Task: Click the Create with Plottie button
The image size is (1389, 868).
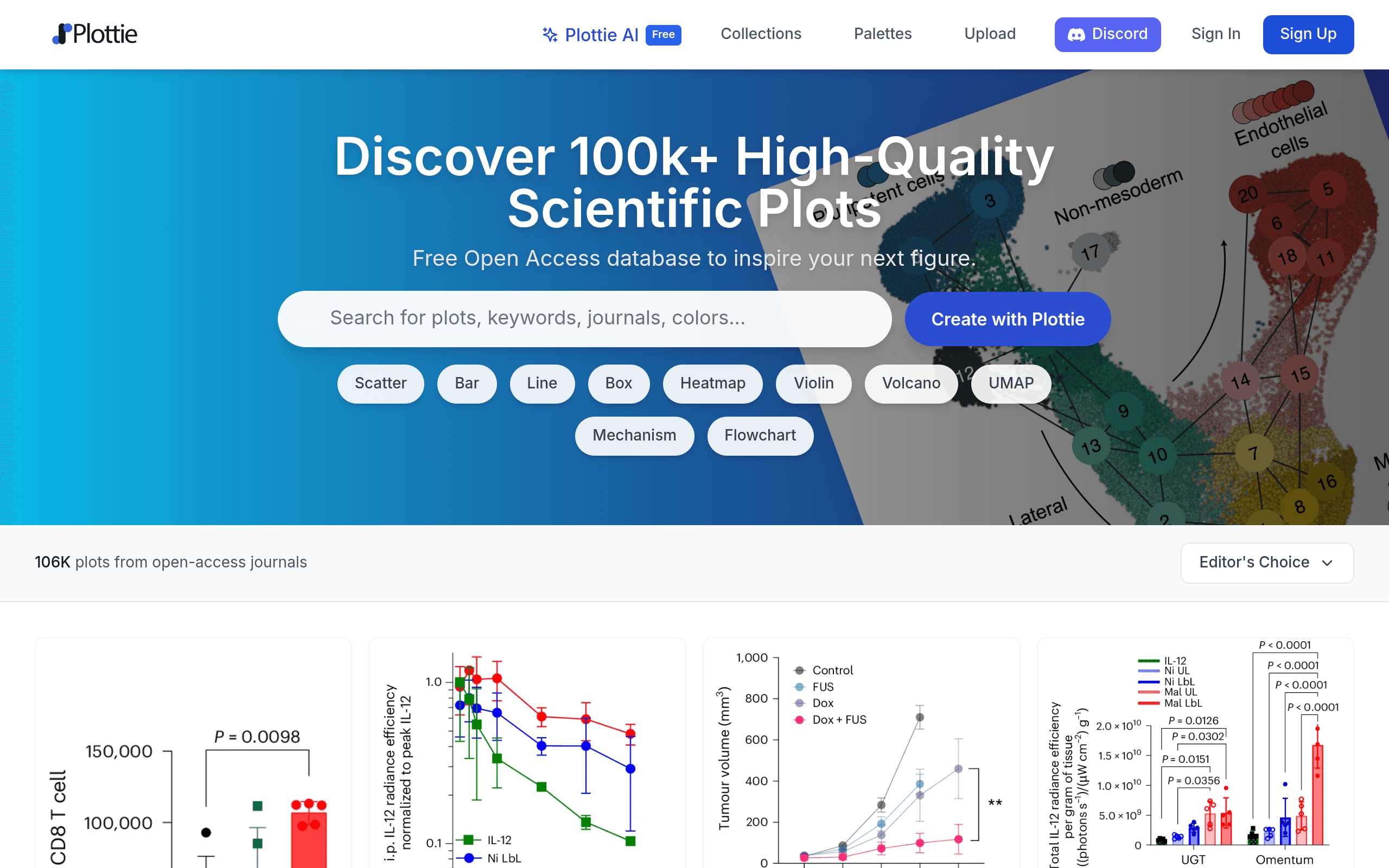Action: click(x=1008, y=319)
